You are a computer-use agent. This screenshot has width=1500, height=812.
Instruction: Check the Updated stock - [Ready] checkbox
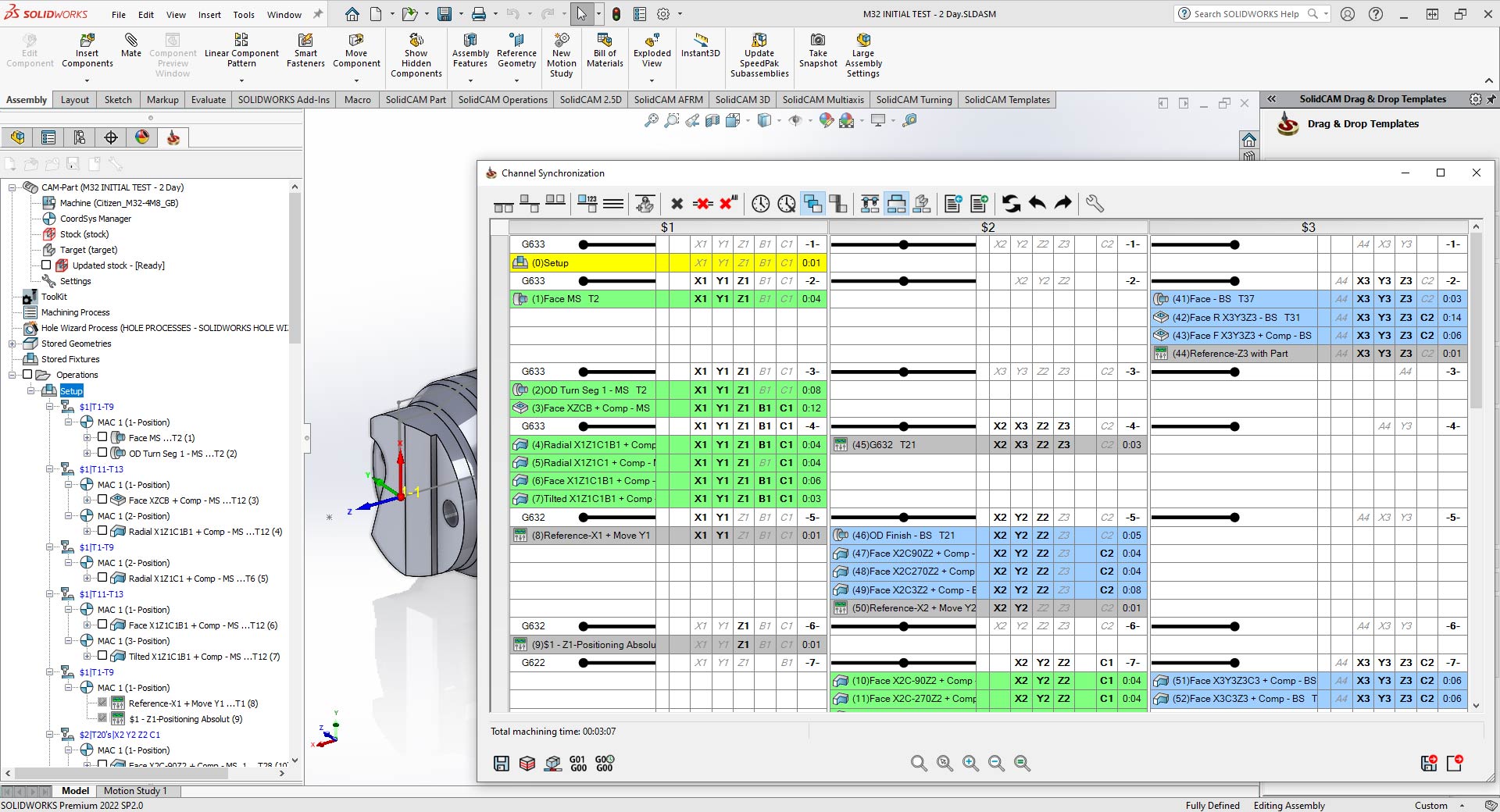pyautogui.click(x=46, y=265)
